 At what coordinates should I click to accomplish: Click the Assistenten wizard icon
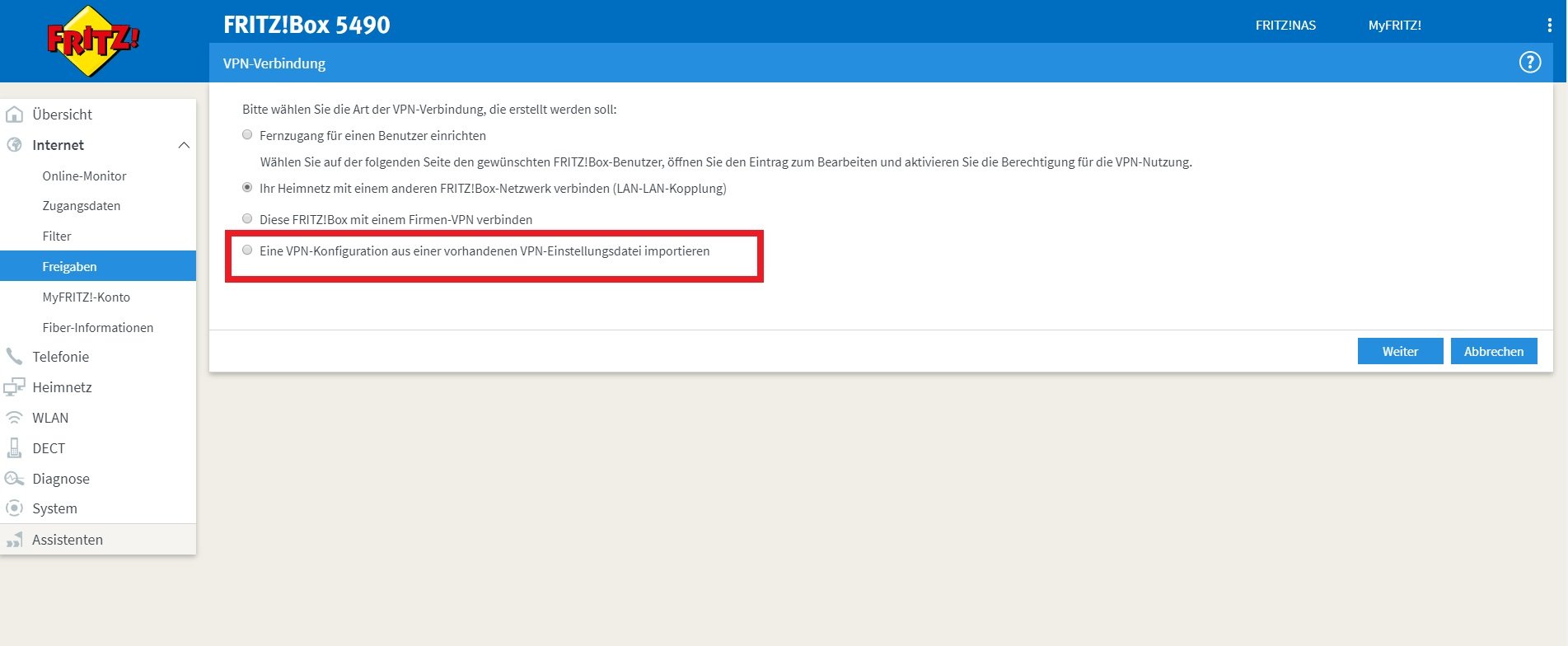pyautogui.click(x=14, y=540)
